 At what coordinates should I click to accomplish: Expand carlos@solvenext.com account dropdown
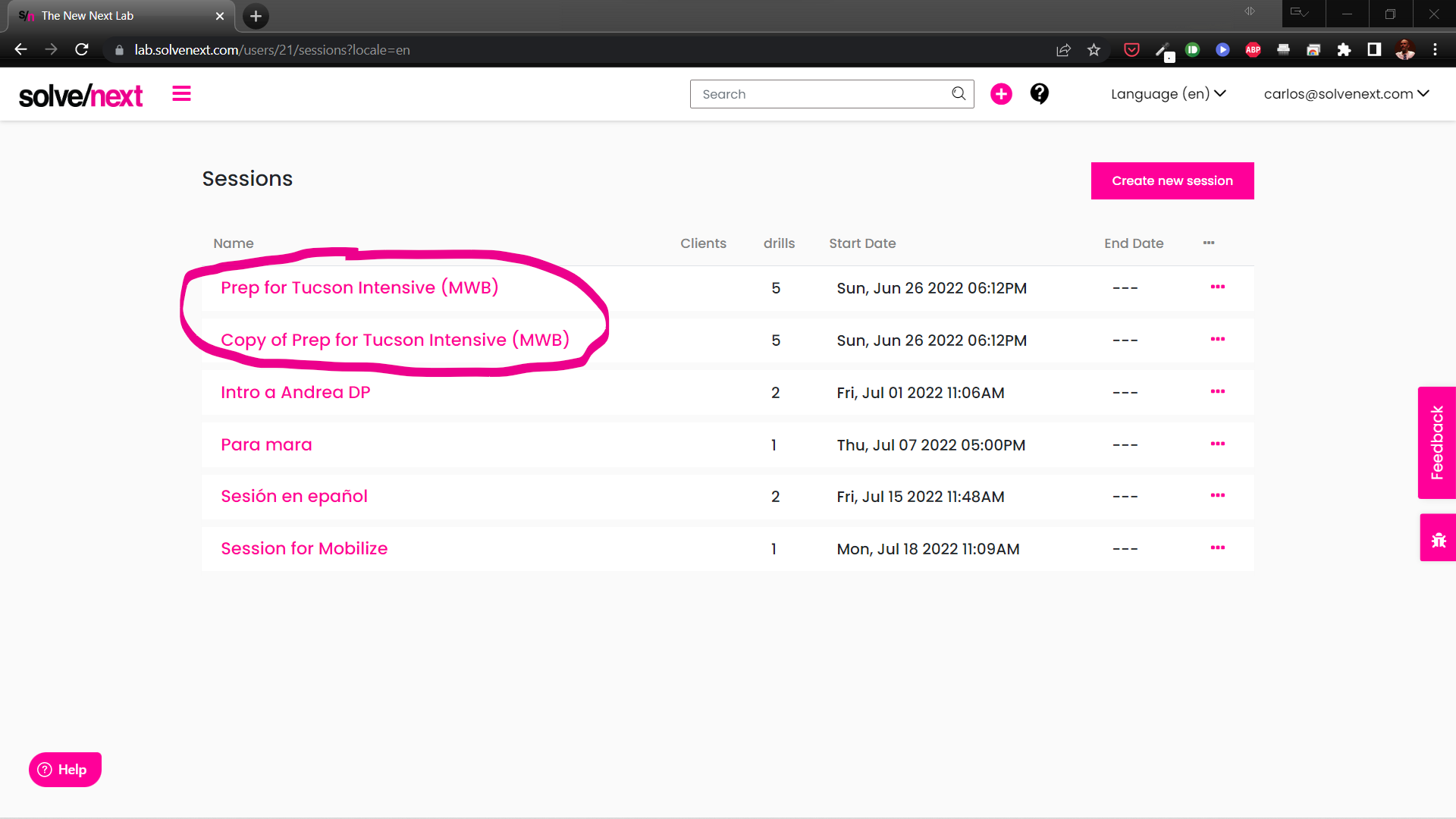pyautogui.click(x=1346, y=94)
